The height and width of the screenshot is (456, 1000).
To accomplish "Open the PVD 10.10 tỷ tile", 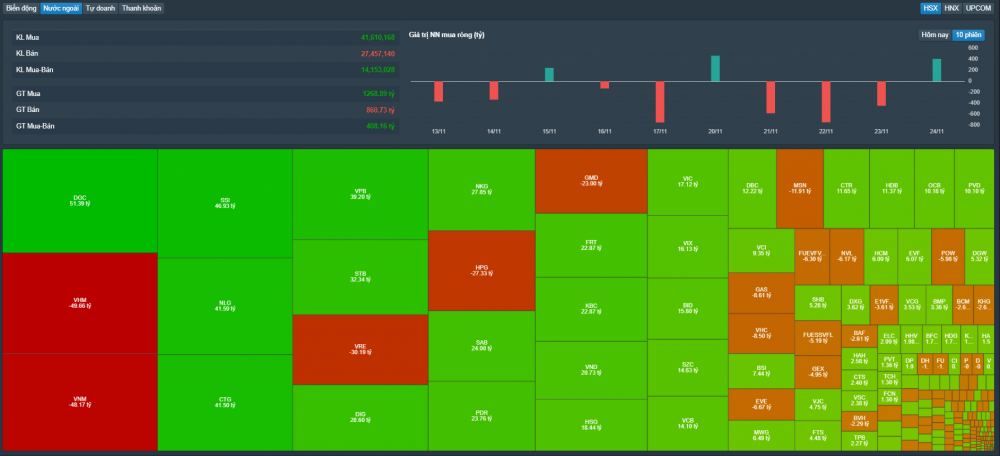I will click(x=974, y=189).
